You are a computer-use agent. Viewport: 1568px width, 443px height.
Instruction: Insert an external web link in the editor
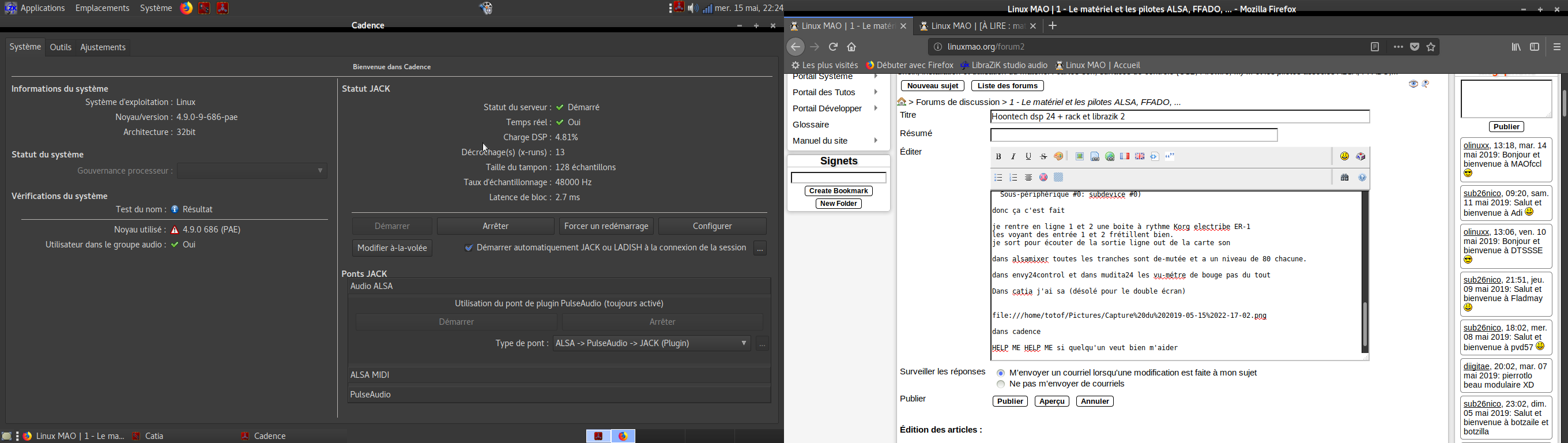(1110, 156)
